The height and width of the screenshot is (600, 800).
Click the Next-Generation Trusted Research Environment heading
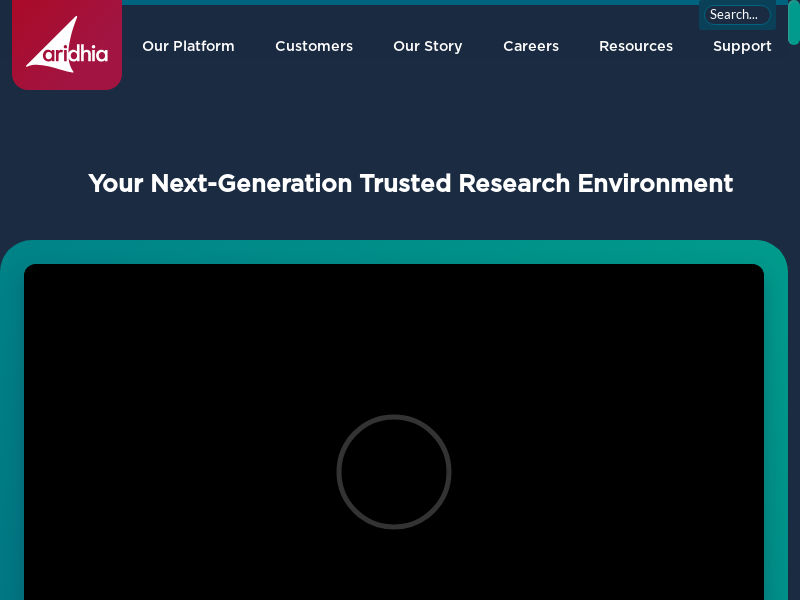410,184
